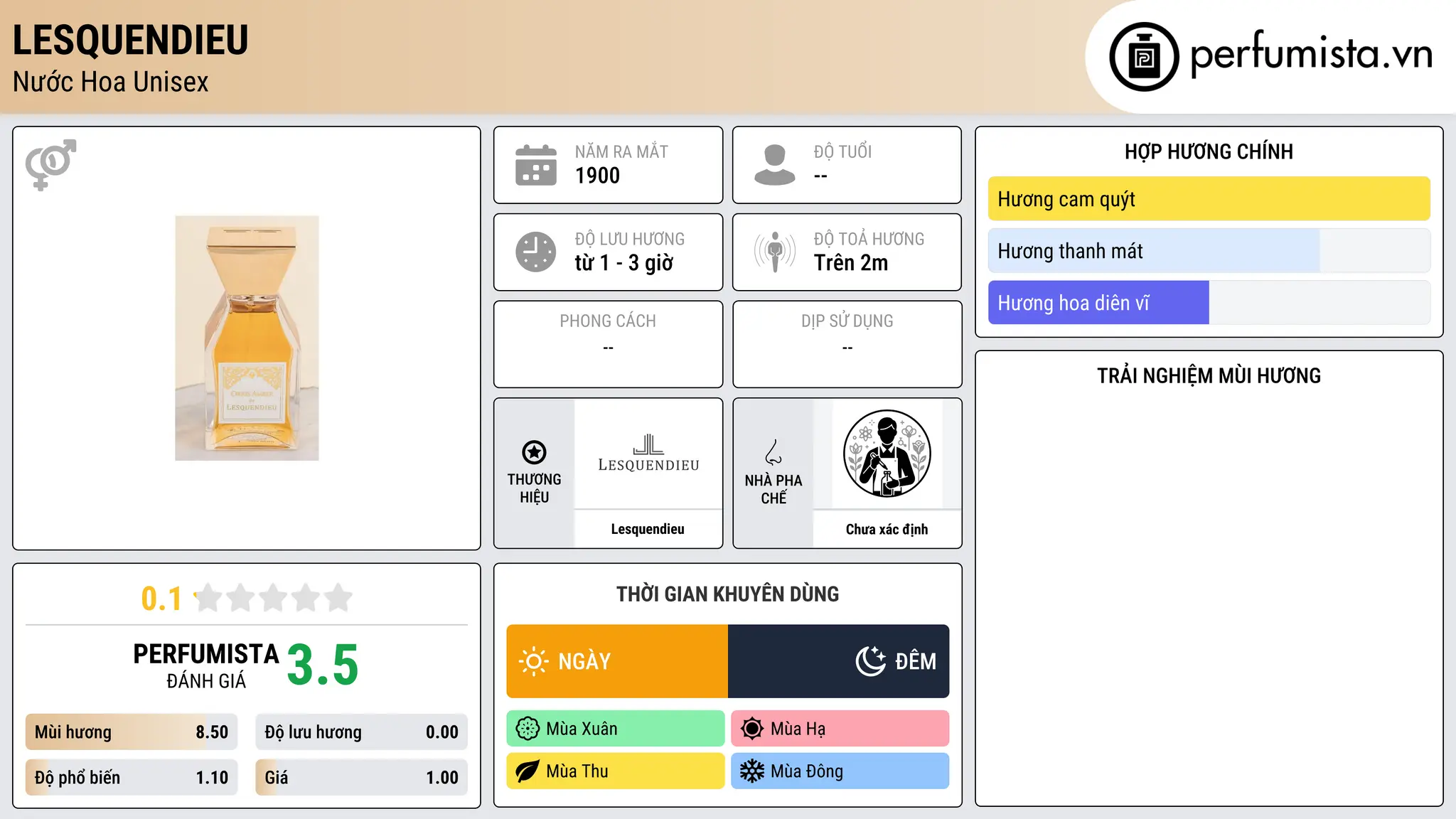Click the perfumista.vn bottle logo icon

coord(1144,57)
